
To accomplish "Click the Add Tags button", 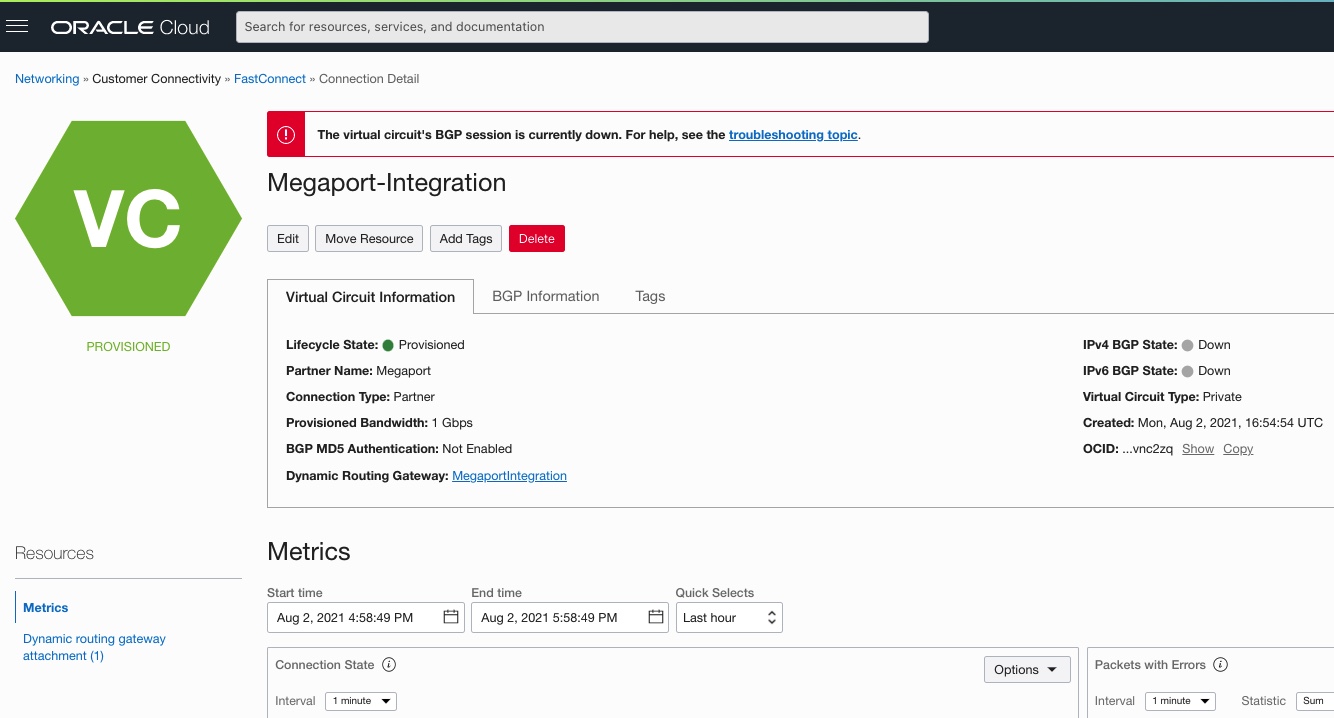I will click(x=466, y=239).
